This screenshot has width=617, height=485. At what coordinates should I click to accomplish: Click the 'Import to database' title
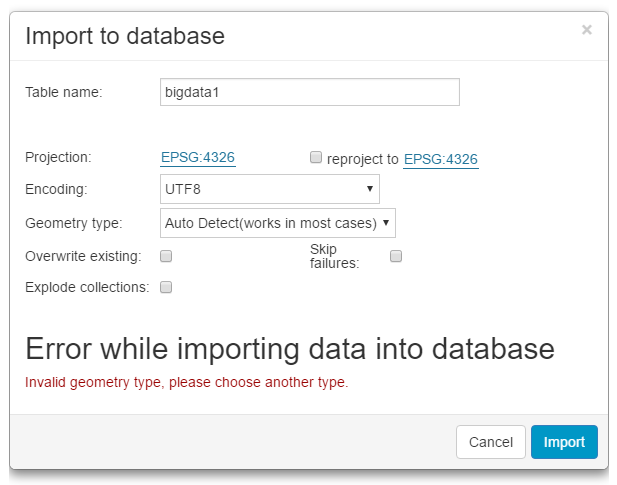coord(125,36)
